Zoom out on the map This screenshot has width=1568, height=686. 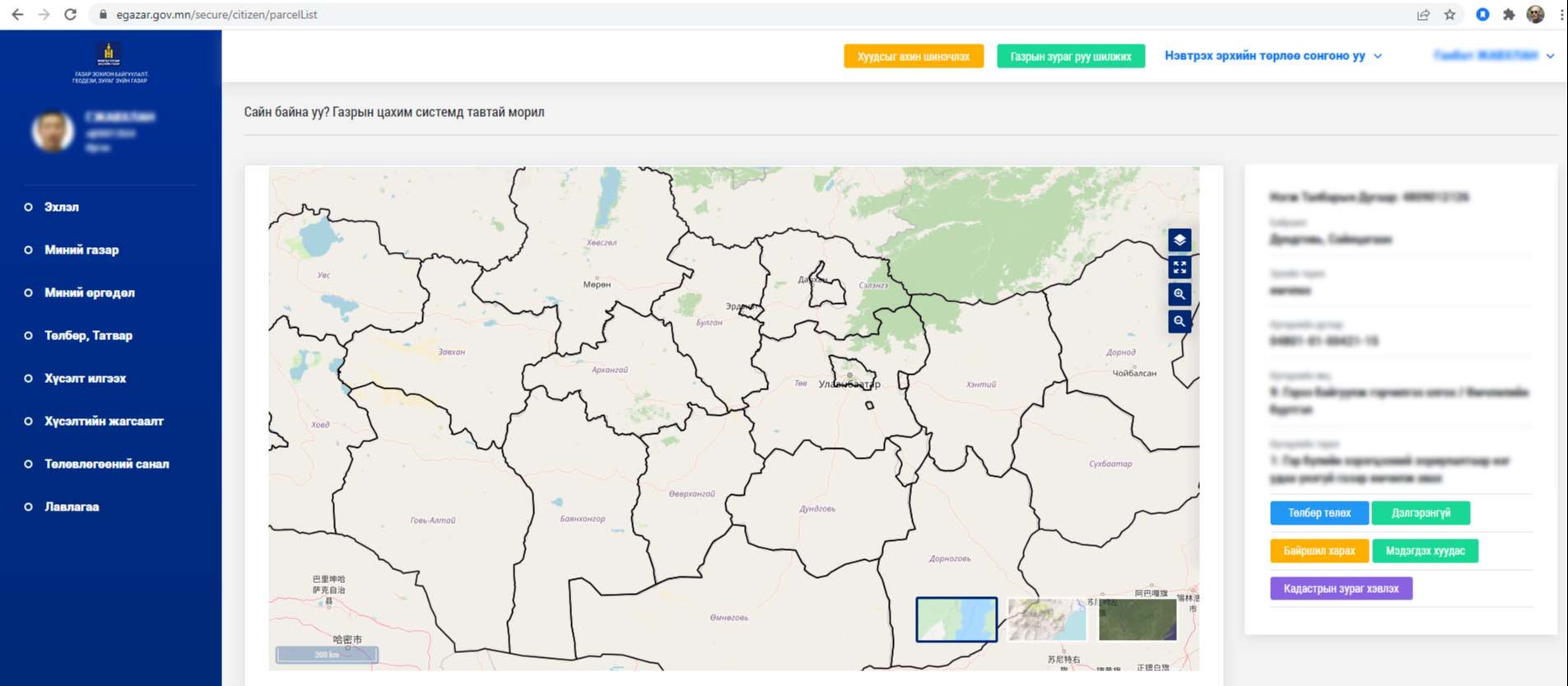click(x=1179, y=321)
